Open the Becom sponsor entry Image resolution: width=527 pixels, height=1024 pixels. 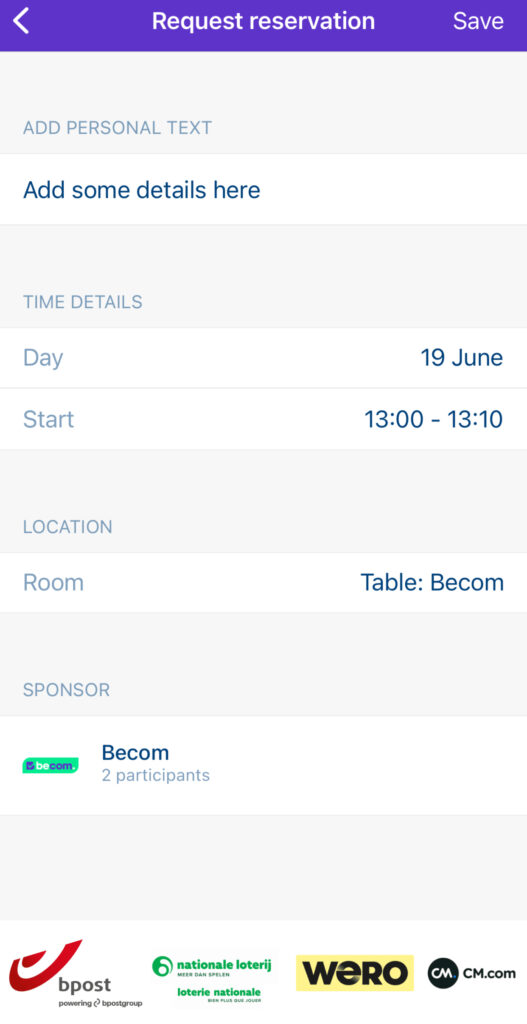(x=263, y=765)
